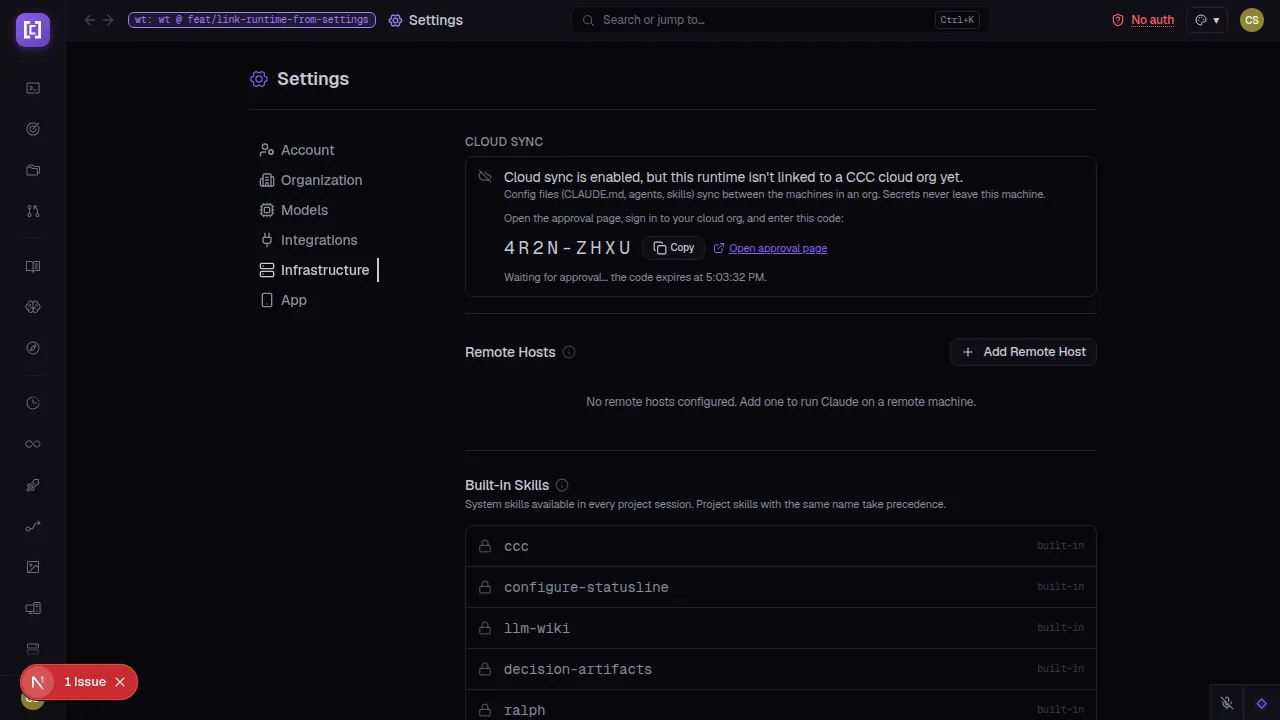1280x720 pixels.
Task: Click the clock history icon in the left sidebar
Action: coord(33,403)
